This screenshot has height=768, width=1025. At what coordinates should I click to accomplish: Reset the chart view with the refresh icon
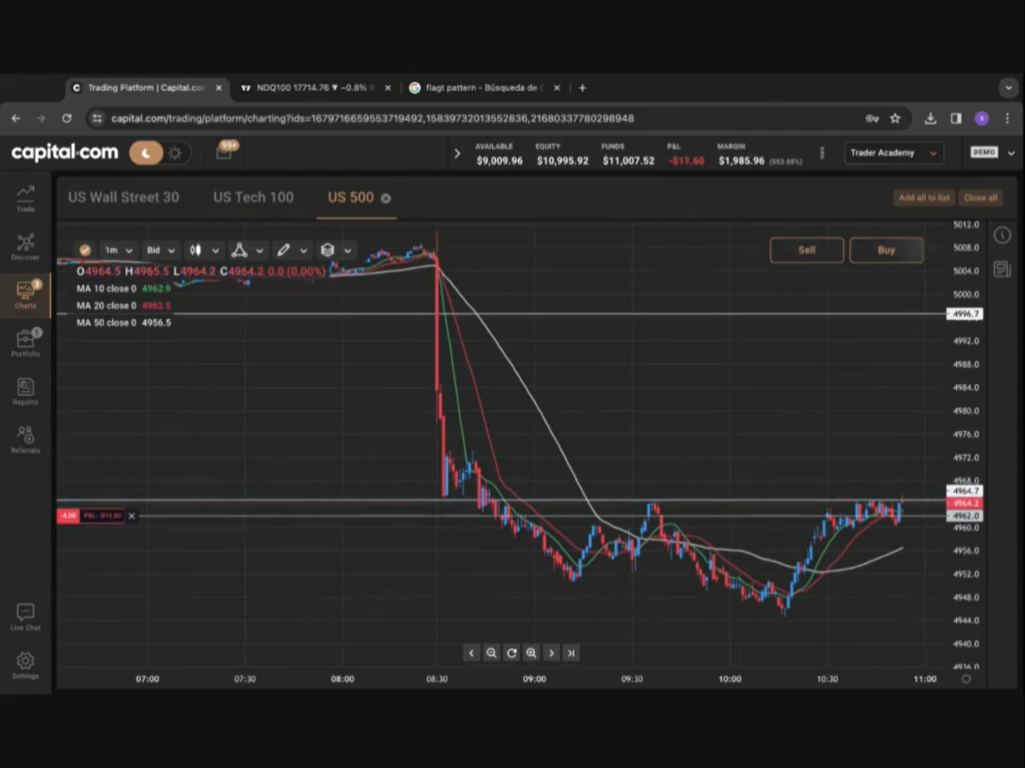pyautogui.click(x=511, y=653)
